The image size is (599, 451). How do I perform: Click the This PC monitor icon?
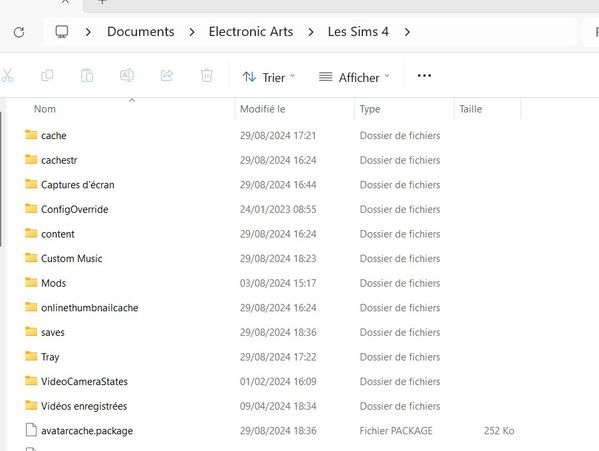(x=62, y=32)
